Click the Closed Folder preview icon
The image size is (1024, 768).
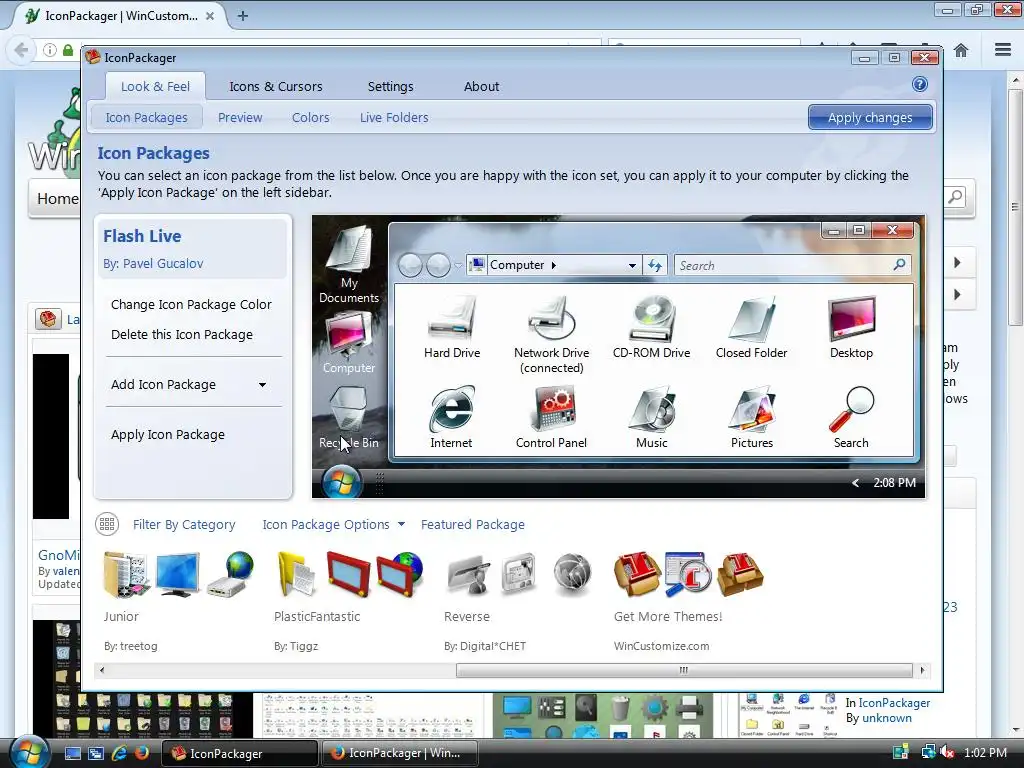pyautogui.click(x=752, y=319)
